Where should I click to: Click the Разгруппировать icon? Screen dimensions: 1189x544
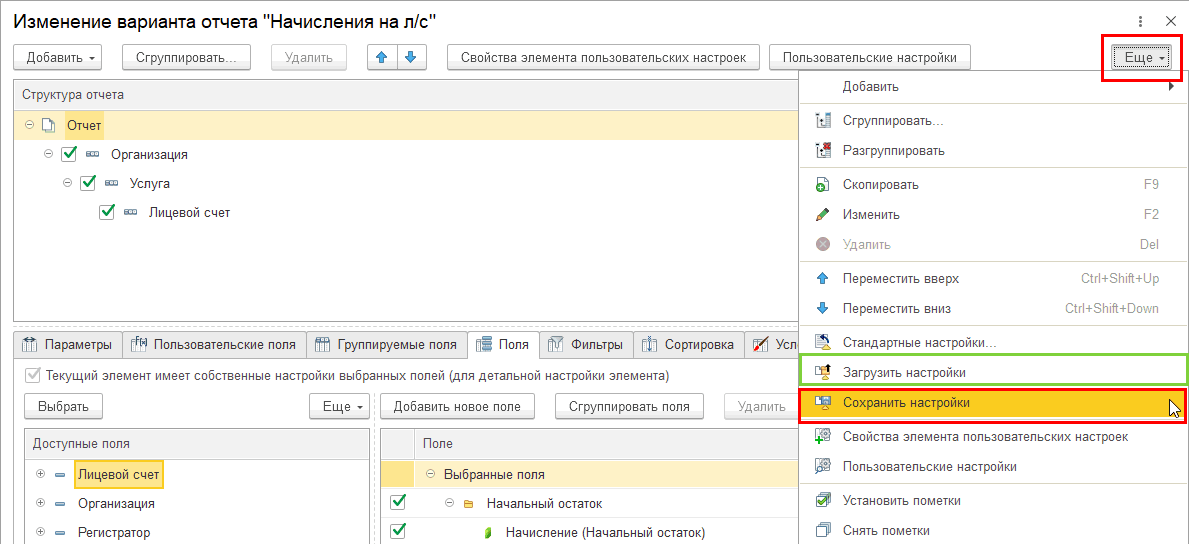click(x=823, y=151)
